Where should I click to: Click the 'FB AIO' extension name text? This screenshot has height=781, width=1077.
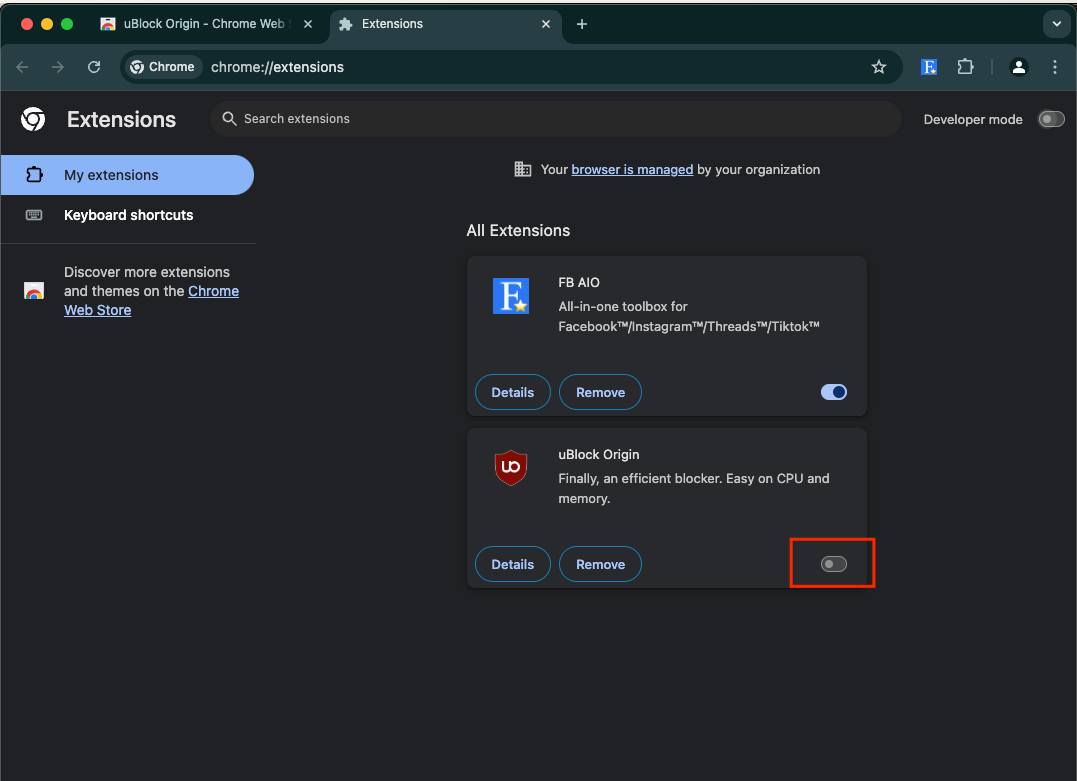pos(579,282)
